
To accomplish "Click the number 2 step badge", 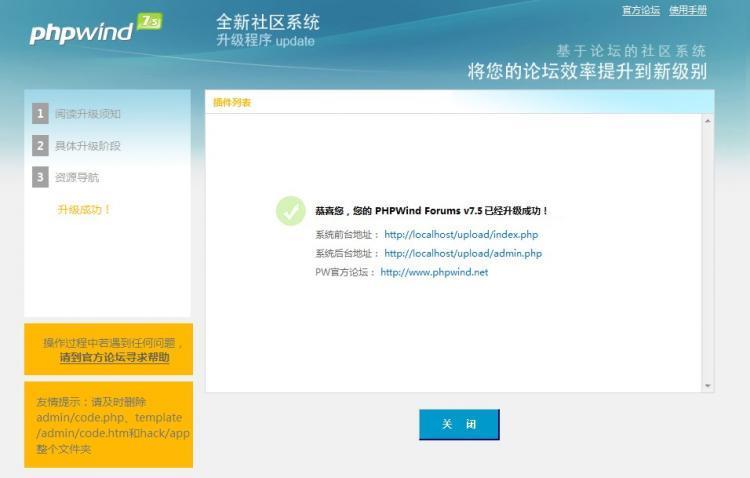I will click(x=40, y=146).
